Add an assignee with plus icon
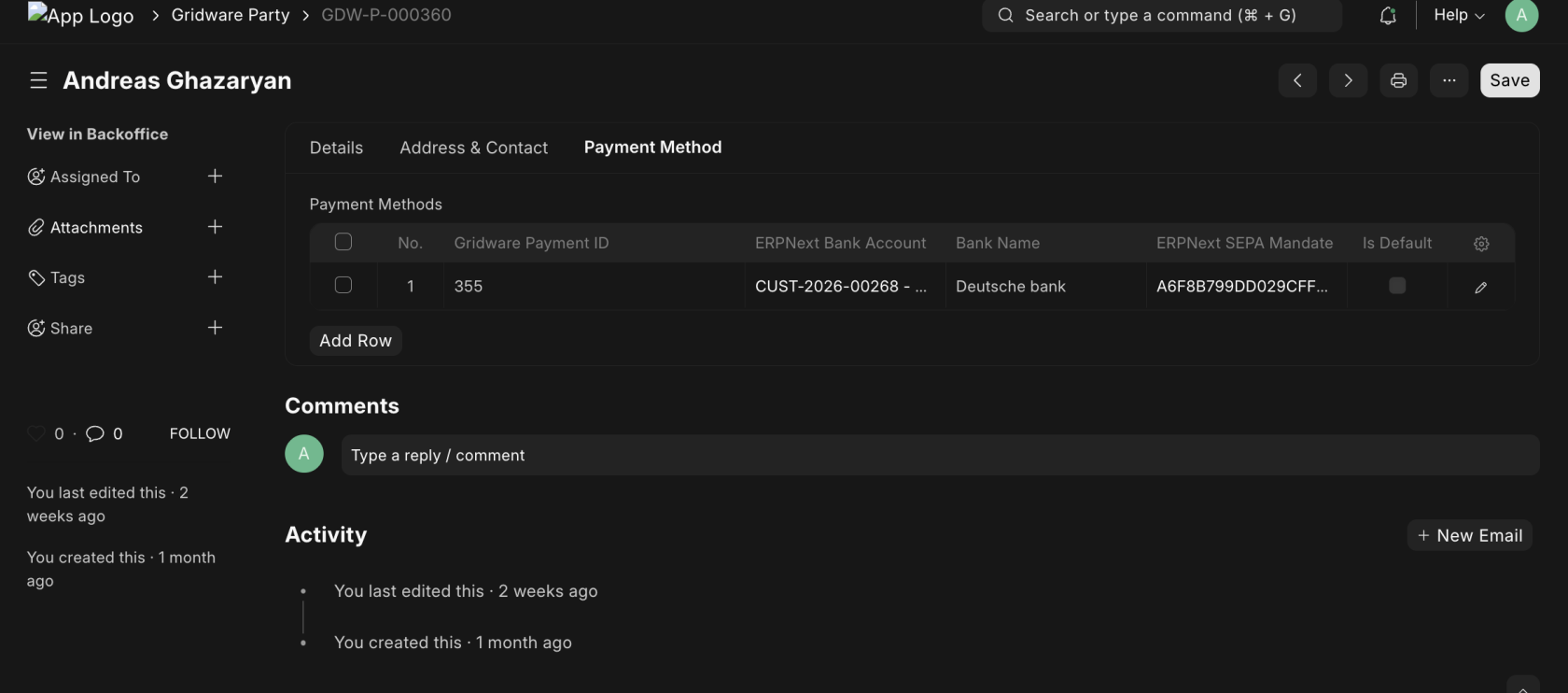Viewport: 1568px width, 693px height. point(215,177)
